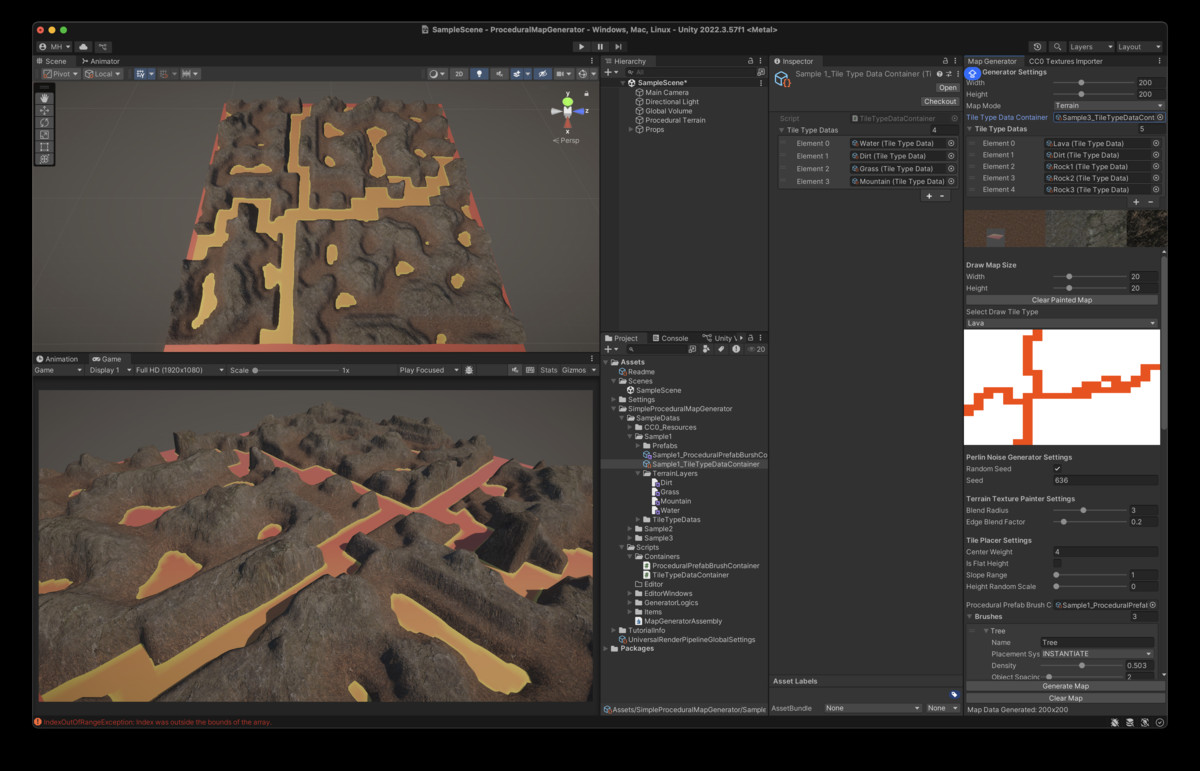Screen dimensions: 1200x771
Task: Click the Clear Painted Map button
Action: tap(1062, 300)
